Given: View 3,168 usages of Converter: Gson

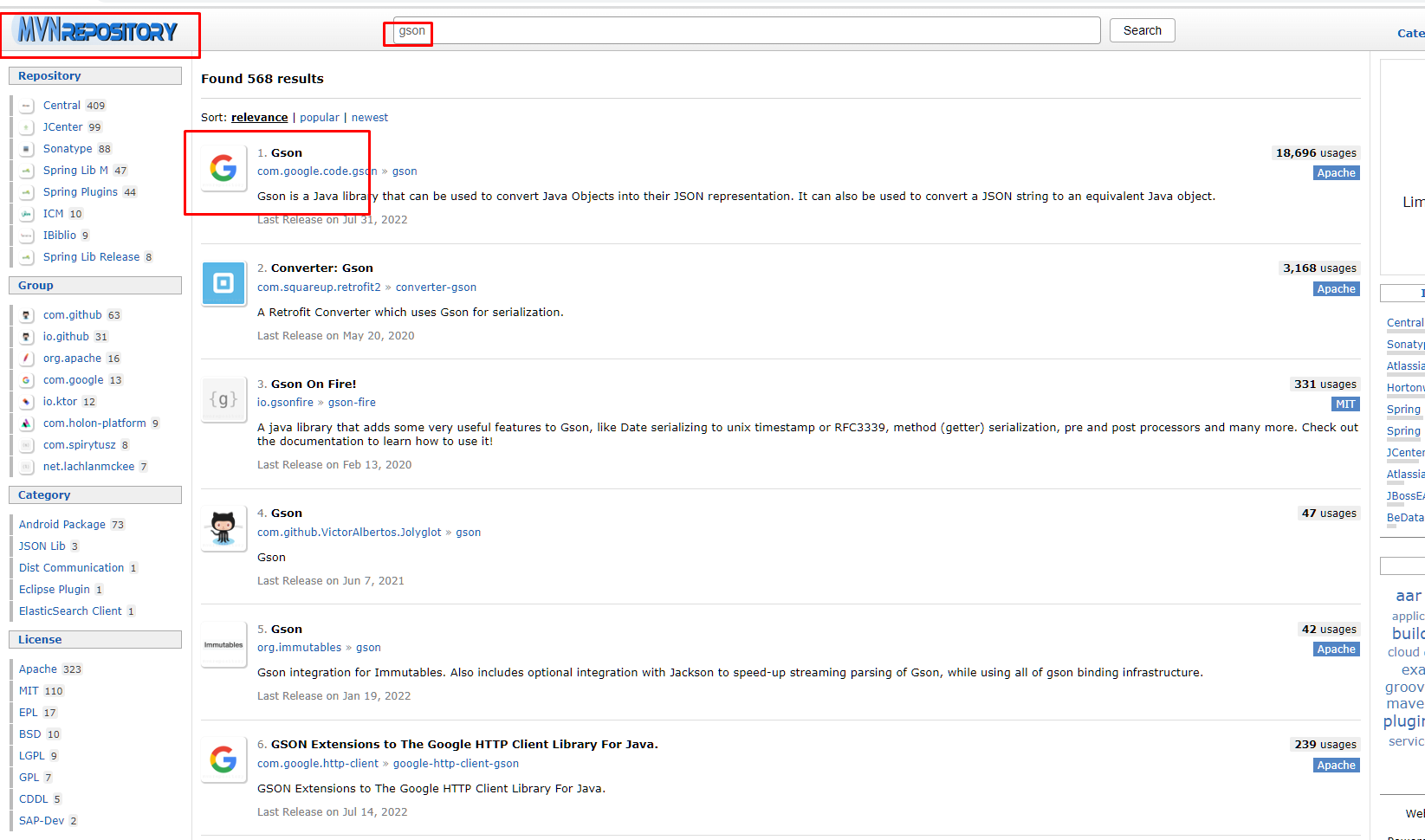Looking at the screenshot, I should click(1319, 268).
